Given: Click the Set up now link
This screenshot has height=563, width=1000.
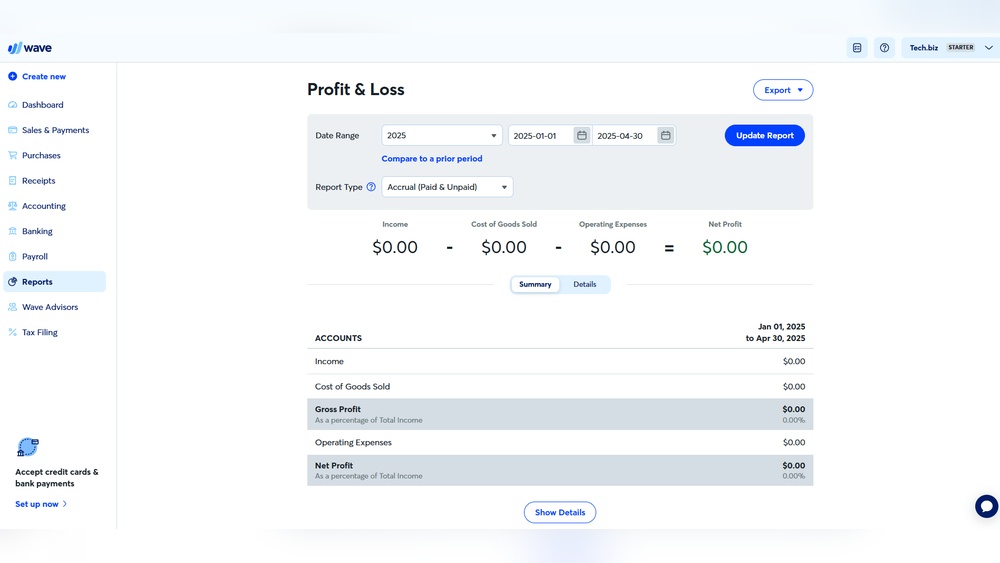Looking at the screenshot, I should click(41, 504).
